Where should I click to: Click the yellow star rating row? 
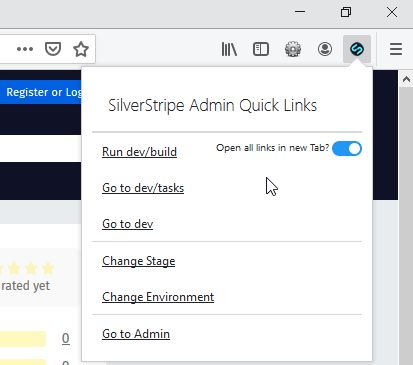27,268
